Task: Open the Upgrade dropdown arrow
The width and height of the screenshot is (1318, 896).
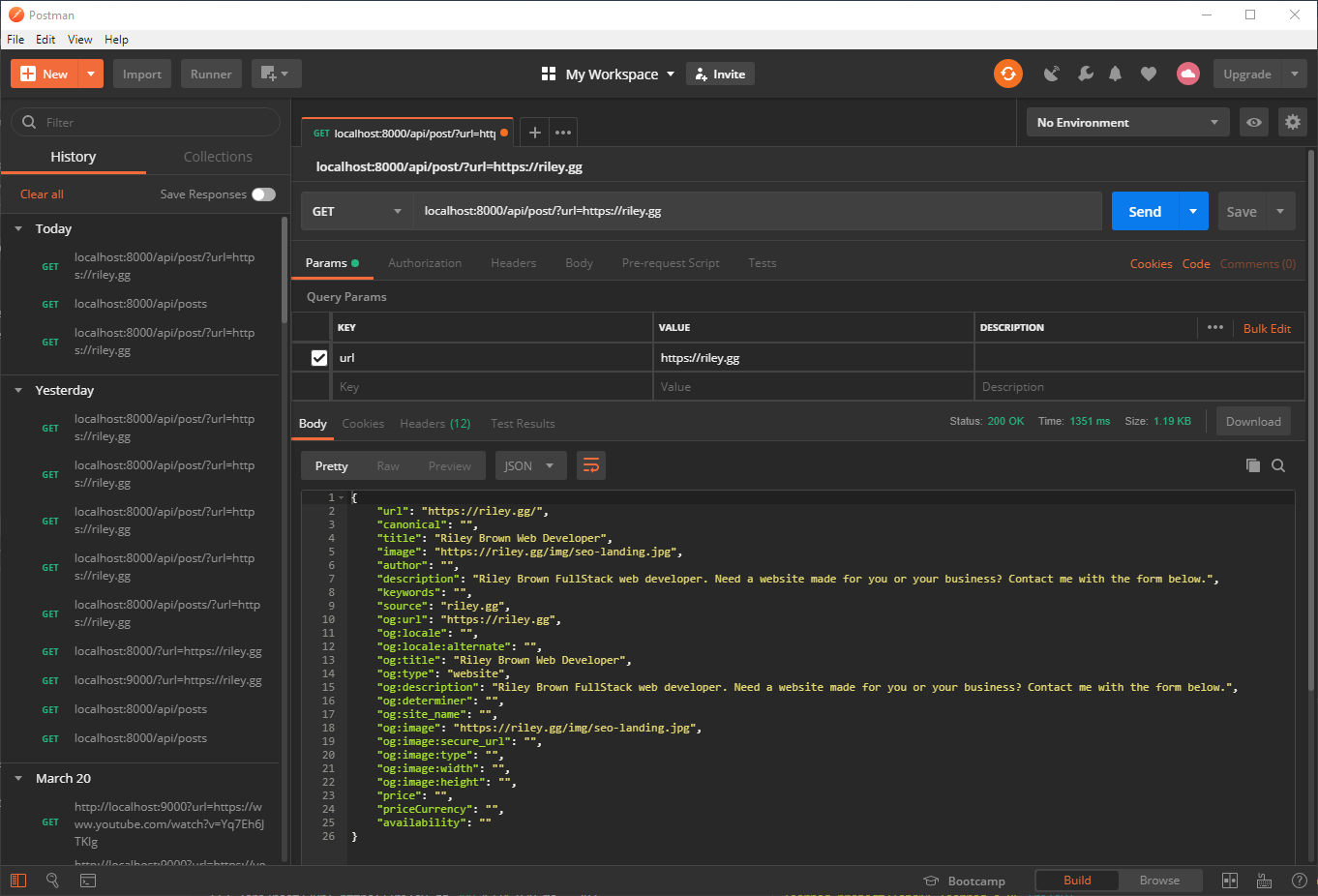Action: tap(1295, 74)
